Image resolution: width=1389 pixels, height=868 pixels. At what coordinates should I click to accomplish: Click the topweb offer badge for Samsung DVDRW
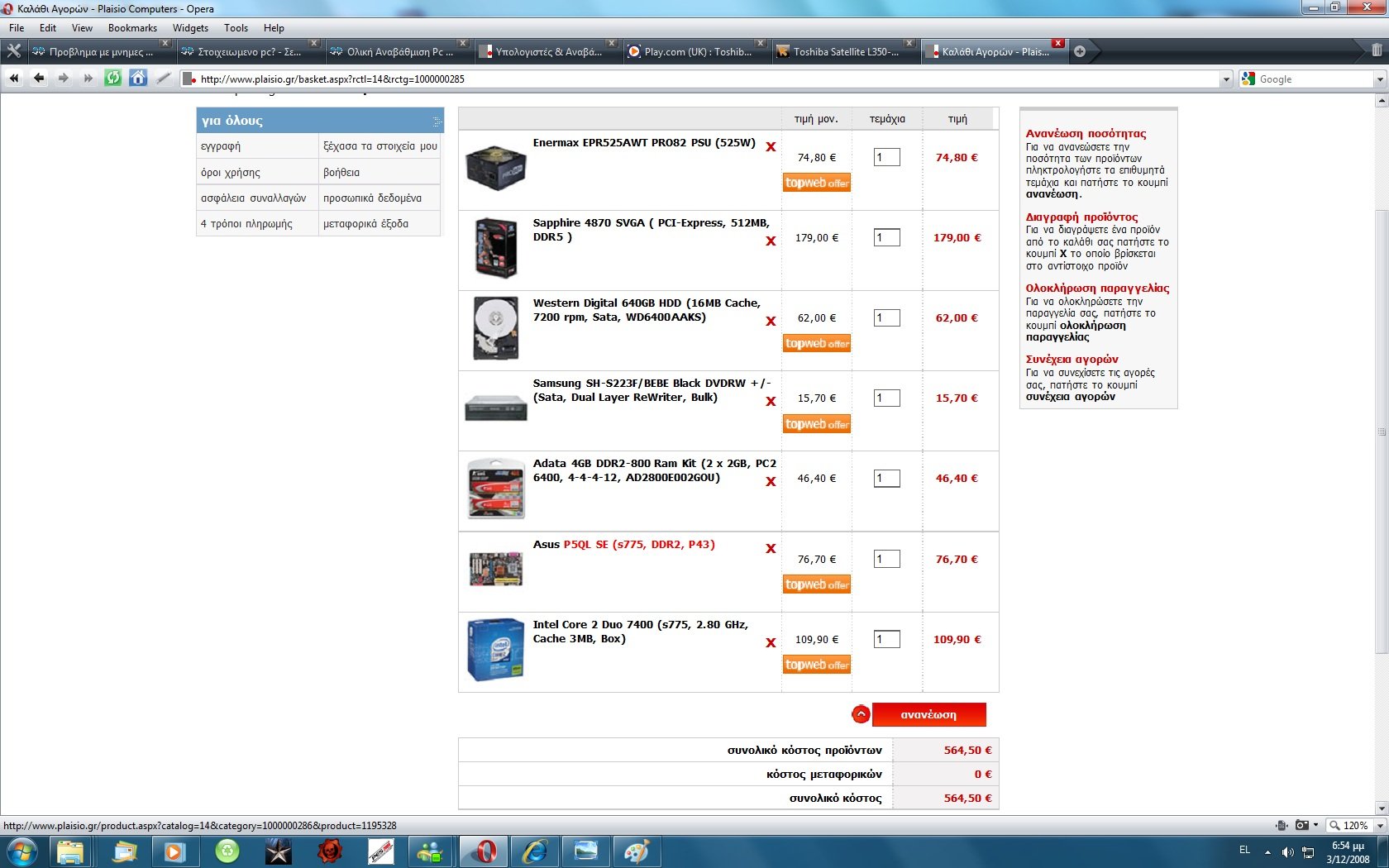coord(817,424)
